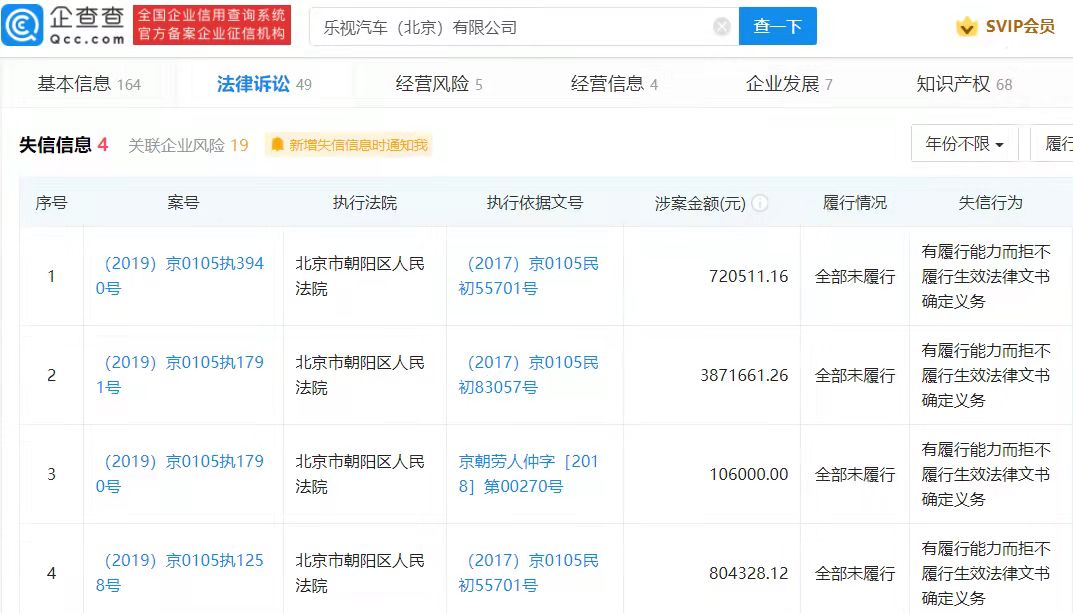Click the info icon beside 涉案金额(元) header

[x=759, y=203]
